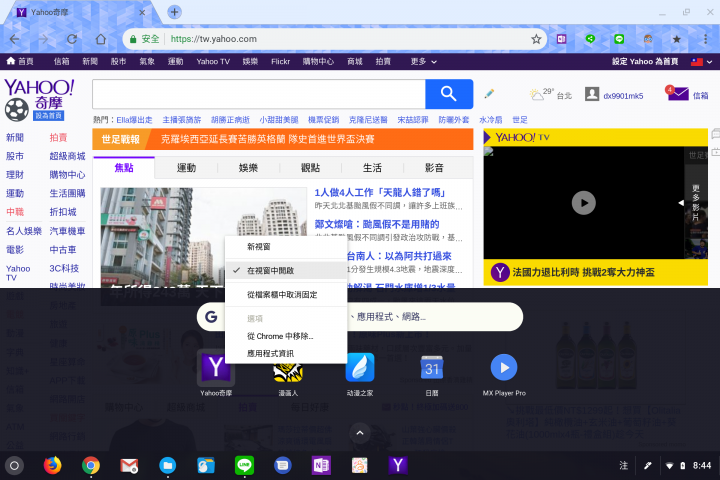Go to the browser home page icon
This screenshot has height=480, width=720.
coord(101,39)
